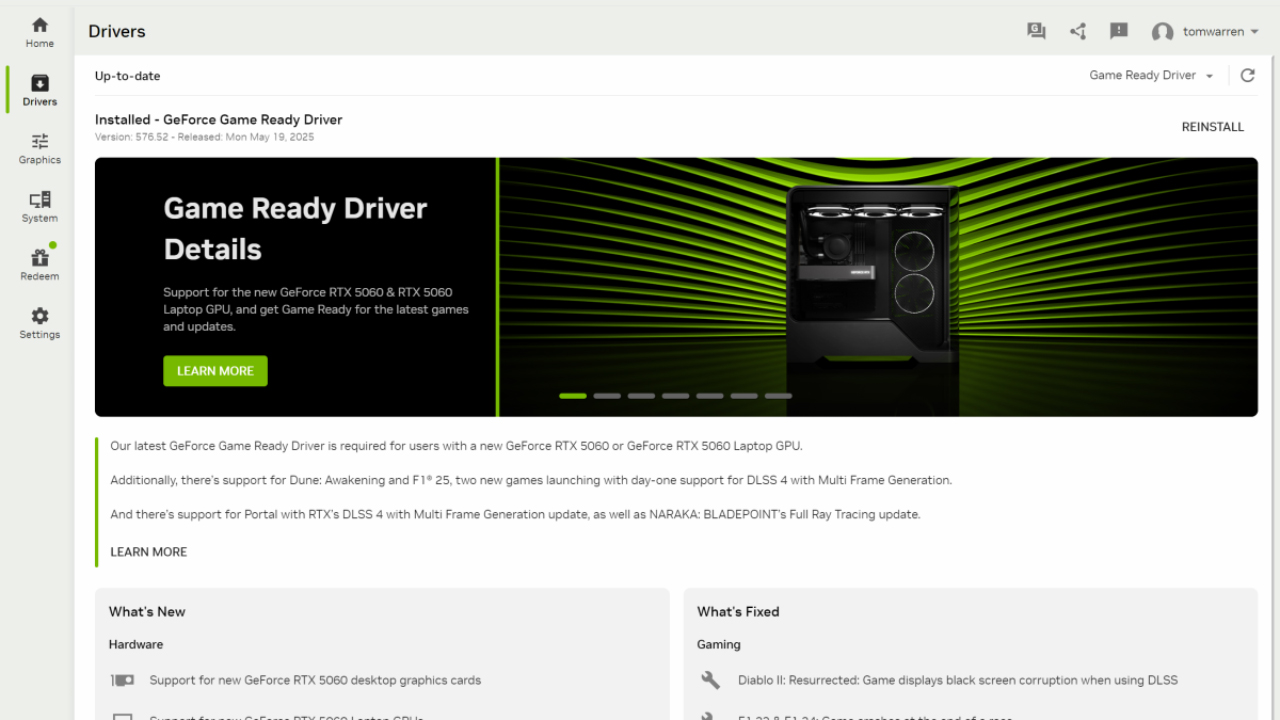Open the Home section in the sidebar
1280x720 pixels.
[40, 32]
